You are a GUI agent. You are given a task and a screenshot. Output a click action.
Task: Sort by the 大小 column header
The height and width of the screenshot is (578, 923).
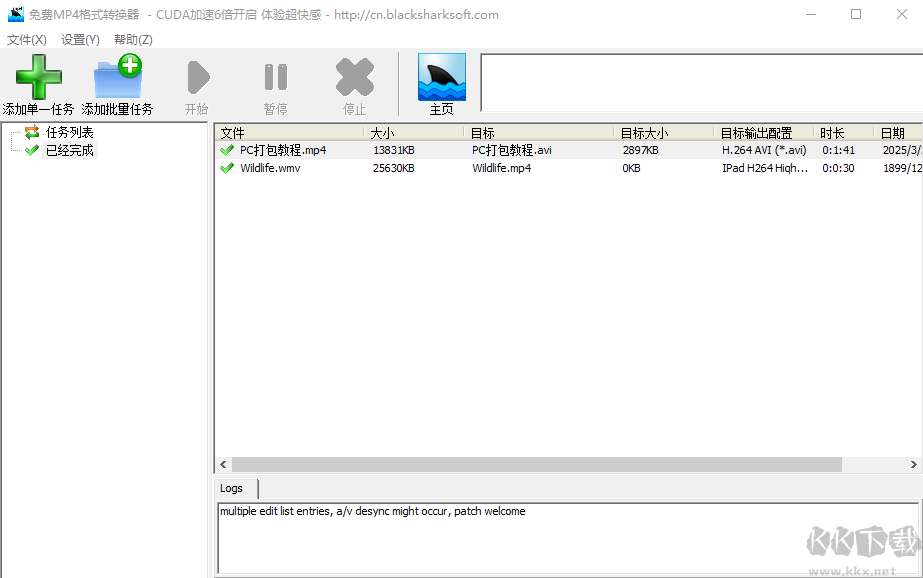[414, 133]
